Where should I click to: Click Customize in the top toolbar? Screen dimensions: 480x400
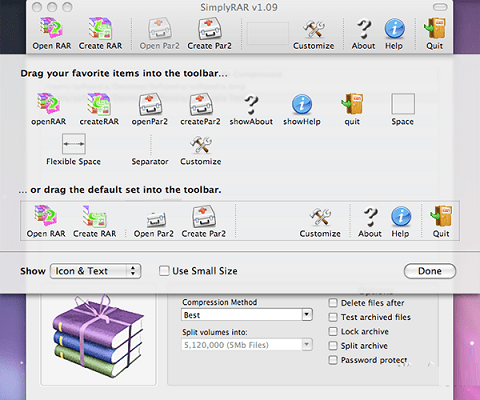pos(313,35)
